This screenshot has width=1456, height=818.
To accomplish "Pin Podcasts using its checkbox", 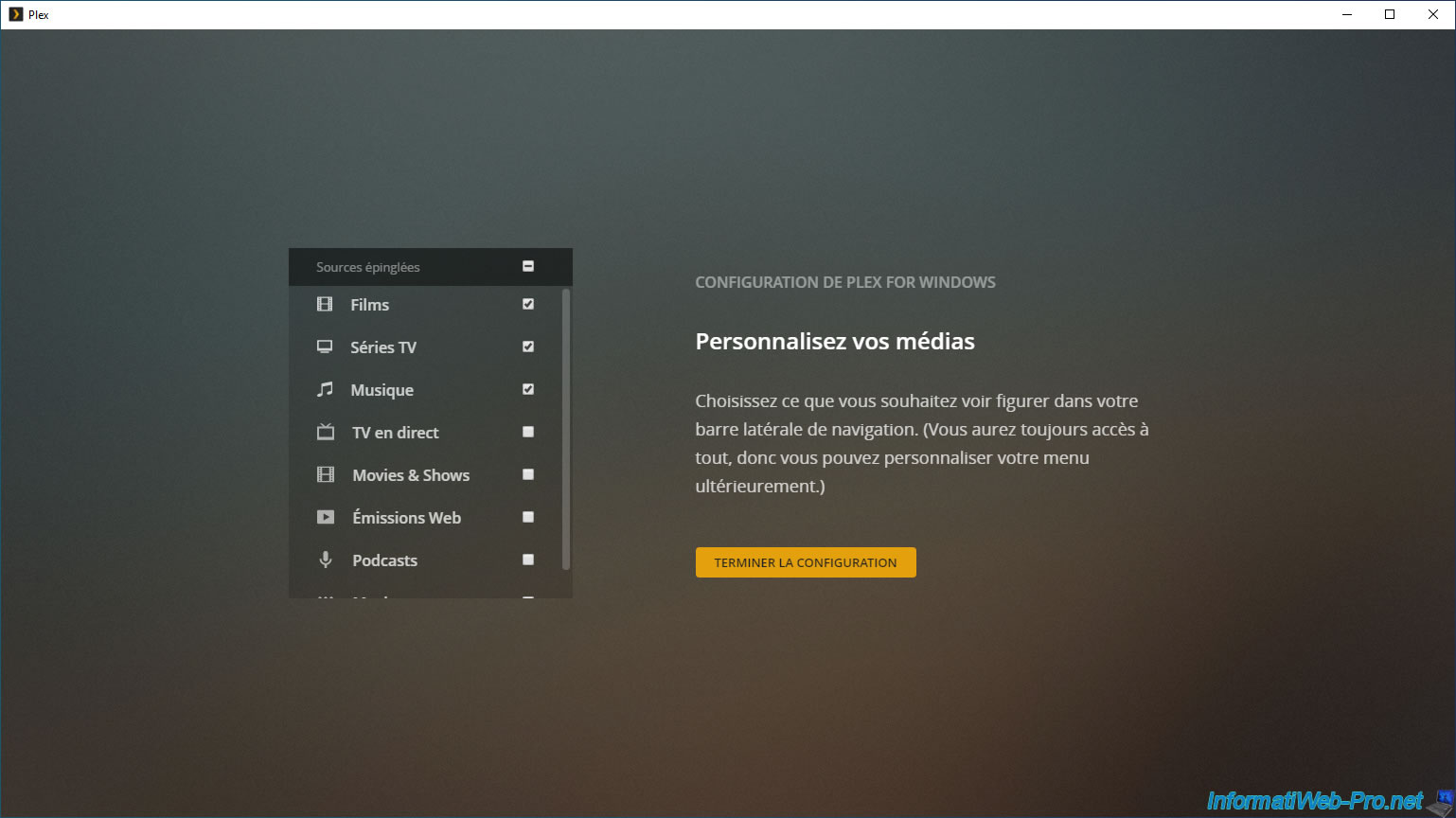I will pos(528,560).
